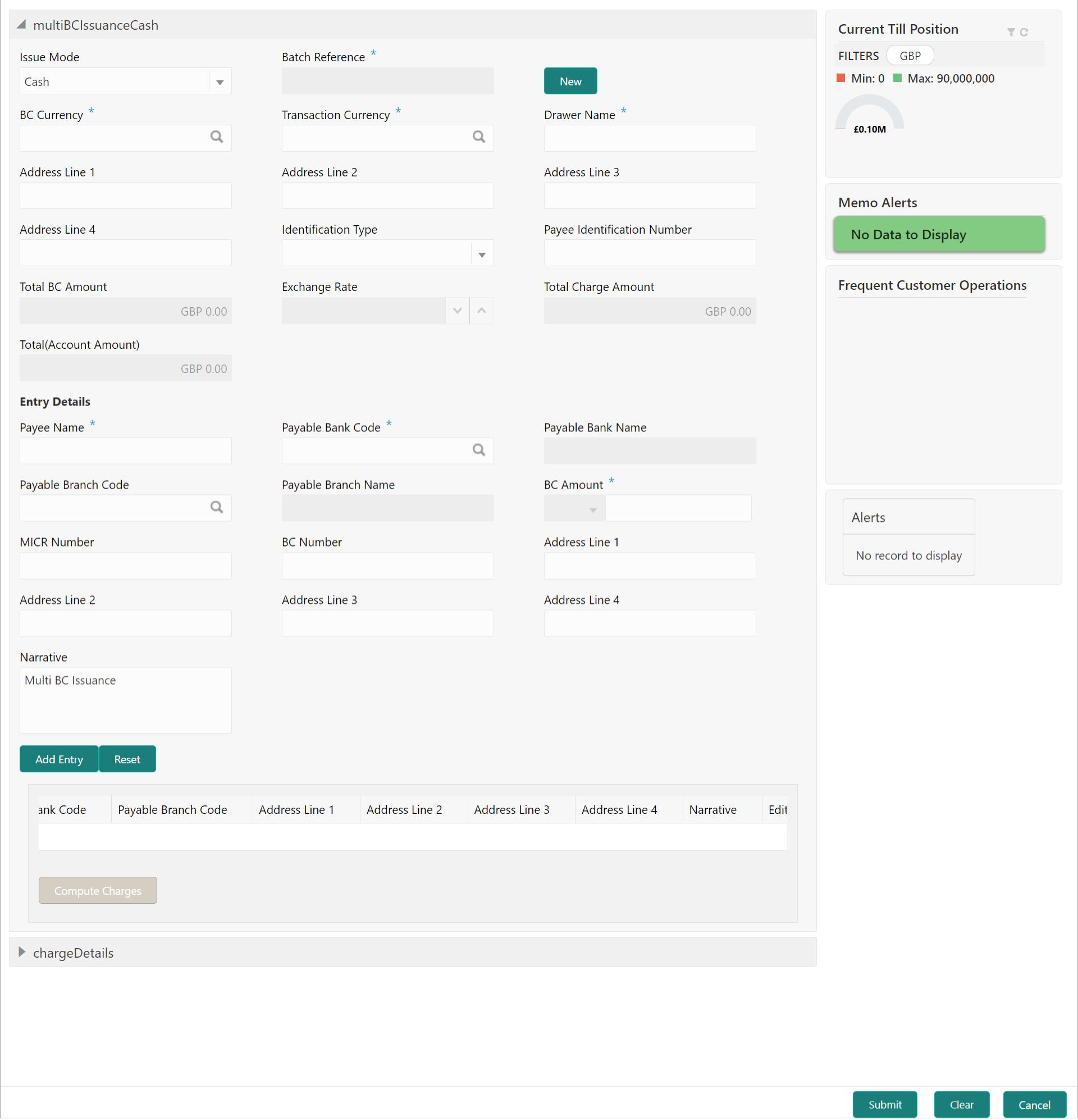Click Payable Branch Code search icon
This screenshot has height=1120, width=1078.
click(x=217, y=507)
